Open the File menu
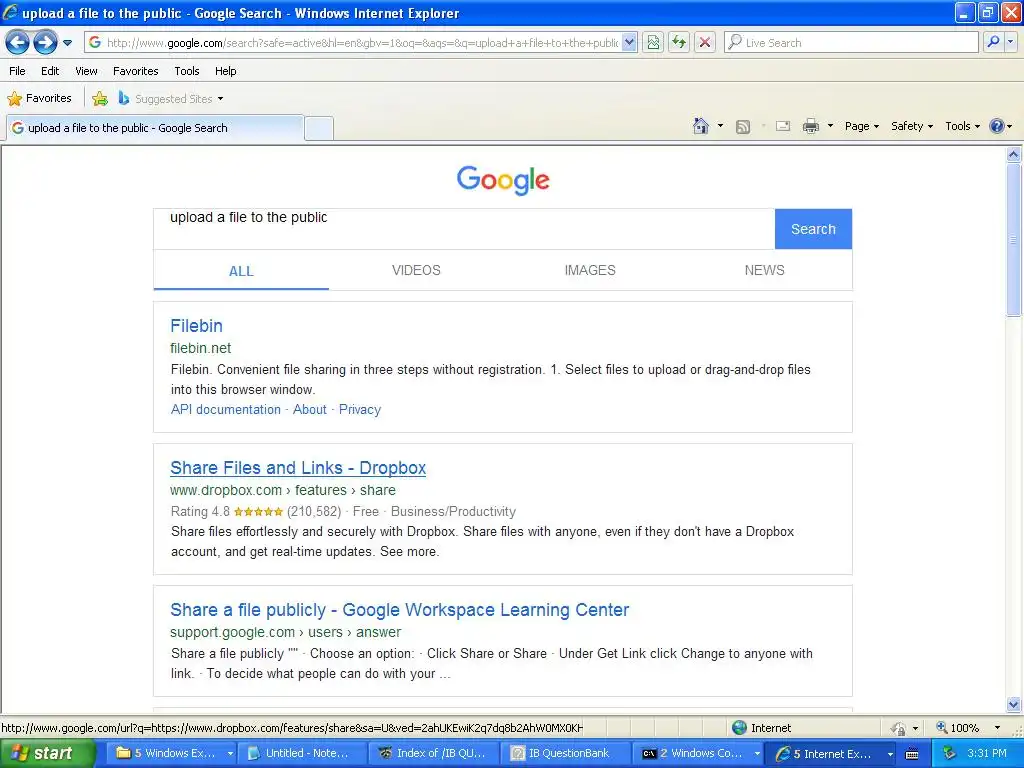Screen dimensions: 1024x768 click(18, 71)
